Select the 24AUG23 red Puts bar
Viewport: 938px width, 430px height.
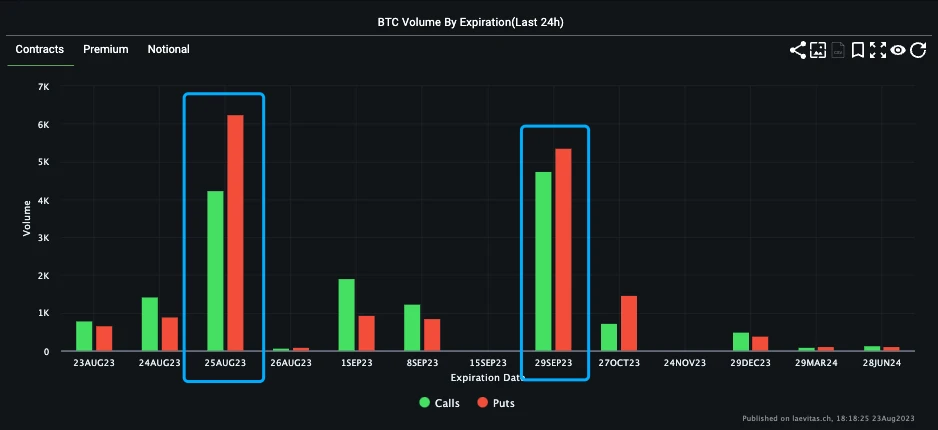point(170,334)
